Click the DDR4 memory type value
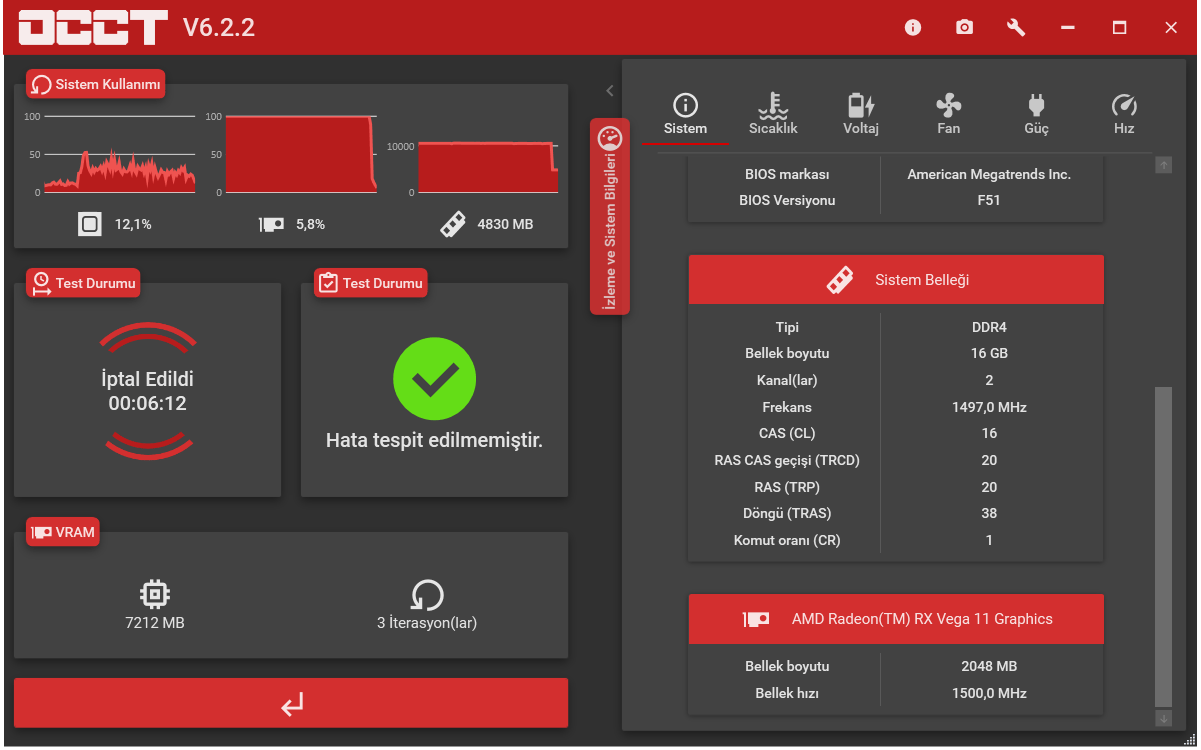This screenshot has width=1201, height=750. (989, 327)
